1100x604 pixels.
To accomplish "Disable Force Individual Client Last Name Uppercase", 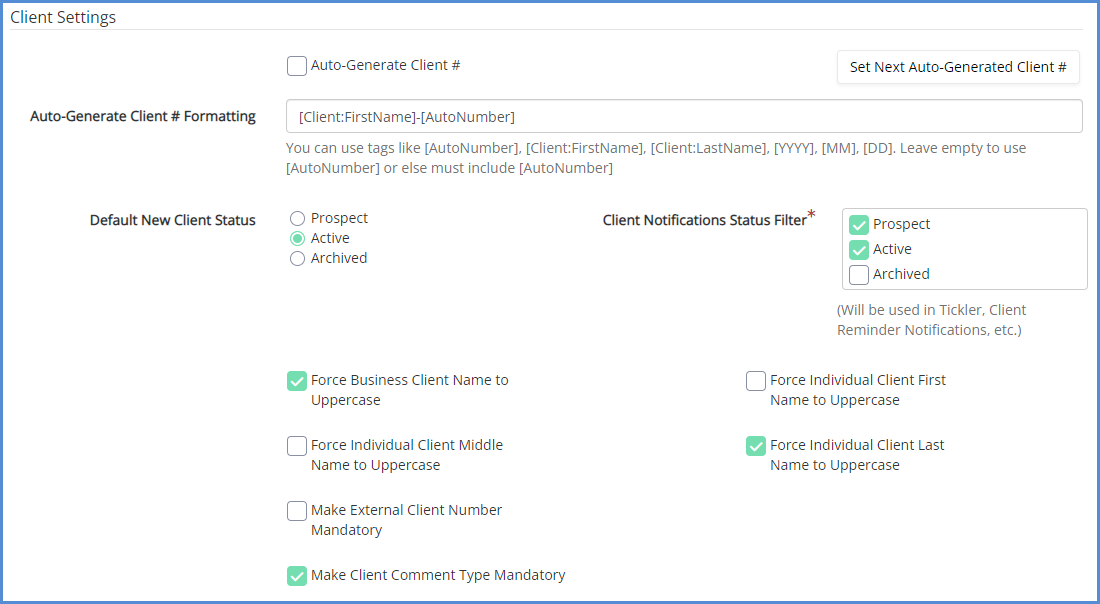I will [756, 446].
